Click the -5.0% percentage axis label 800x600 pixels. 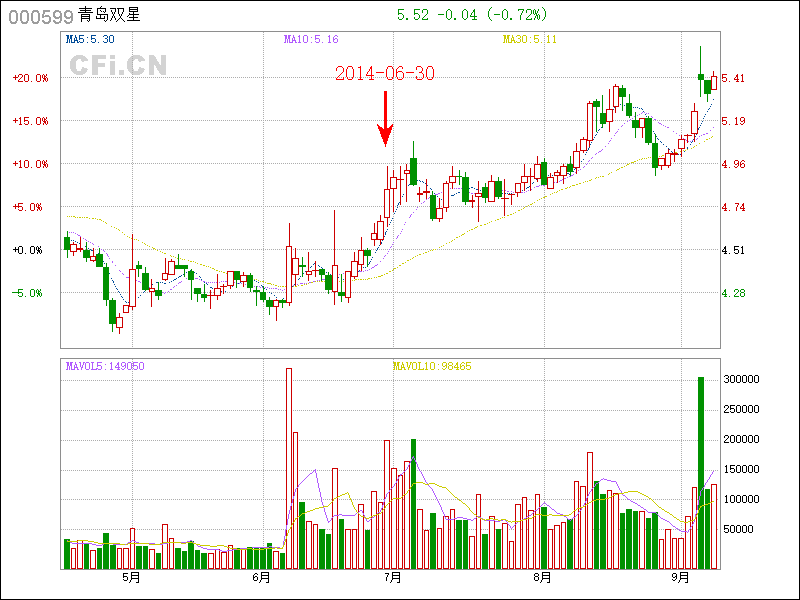coord(30,293)
